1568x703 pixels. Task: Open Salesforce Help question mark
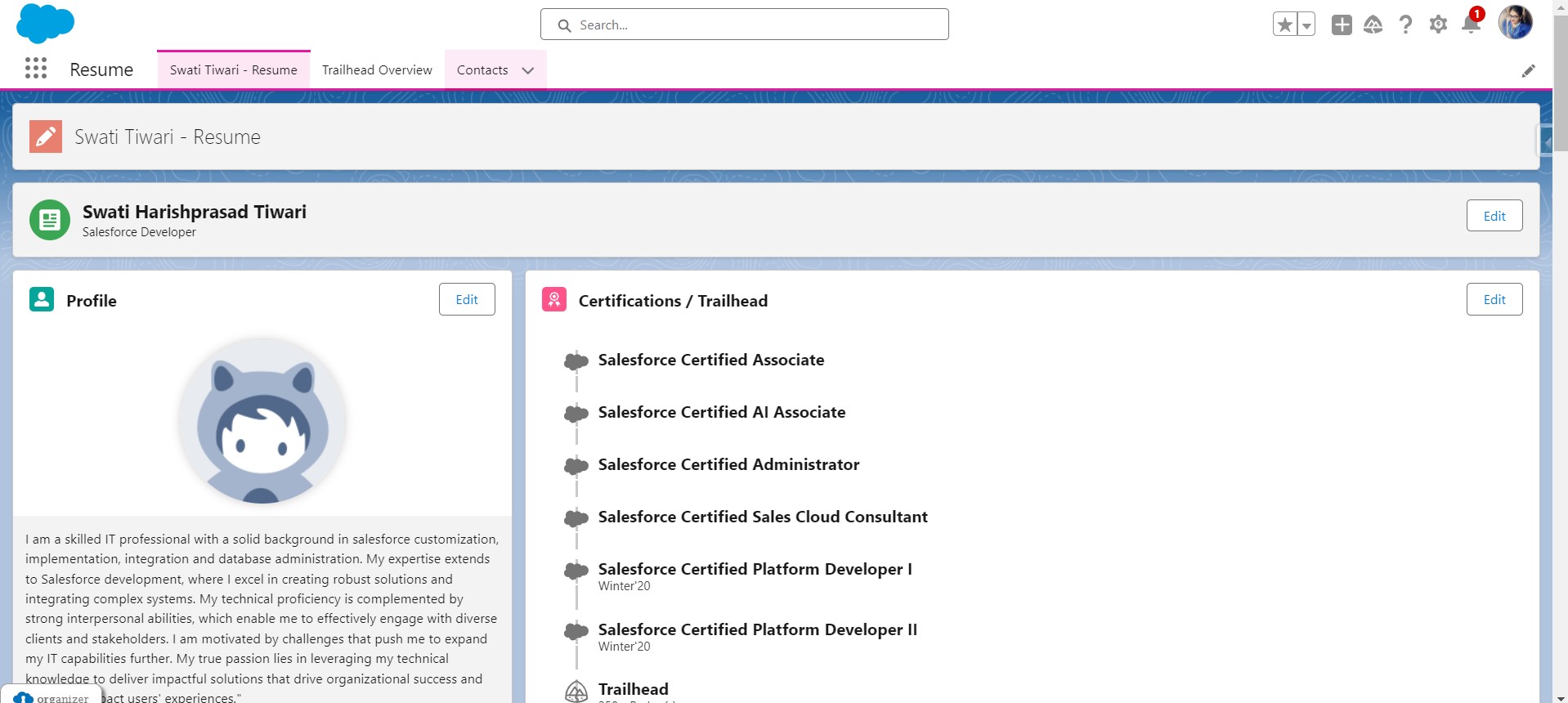coord(1405,25)
